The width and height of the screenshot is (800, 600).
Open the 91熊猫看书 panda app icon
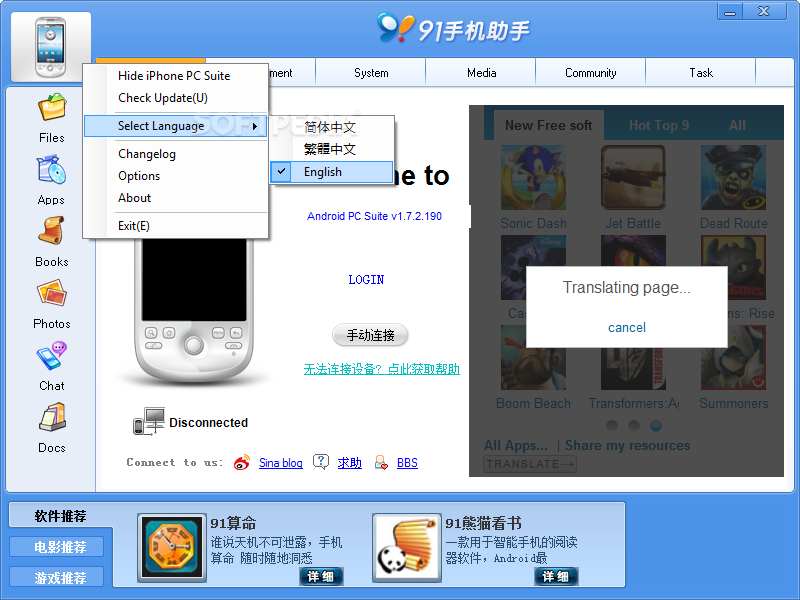pos(407,547)
